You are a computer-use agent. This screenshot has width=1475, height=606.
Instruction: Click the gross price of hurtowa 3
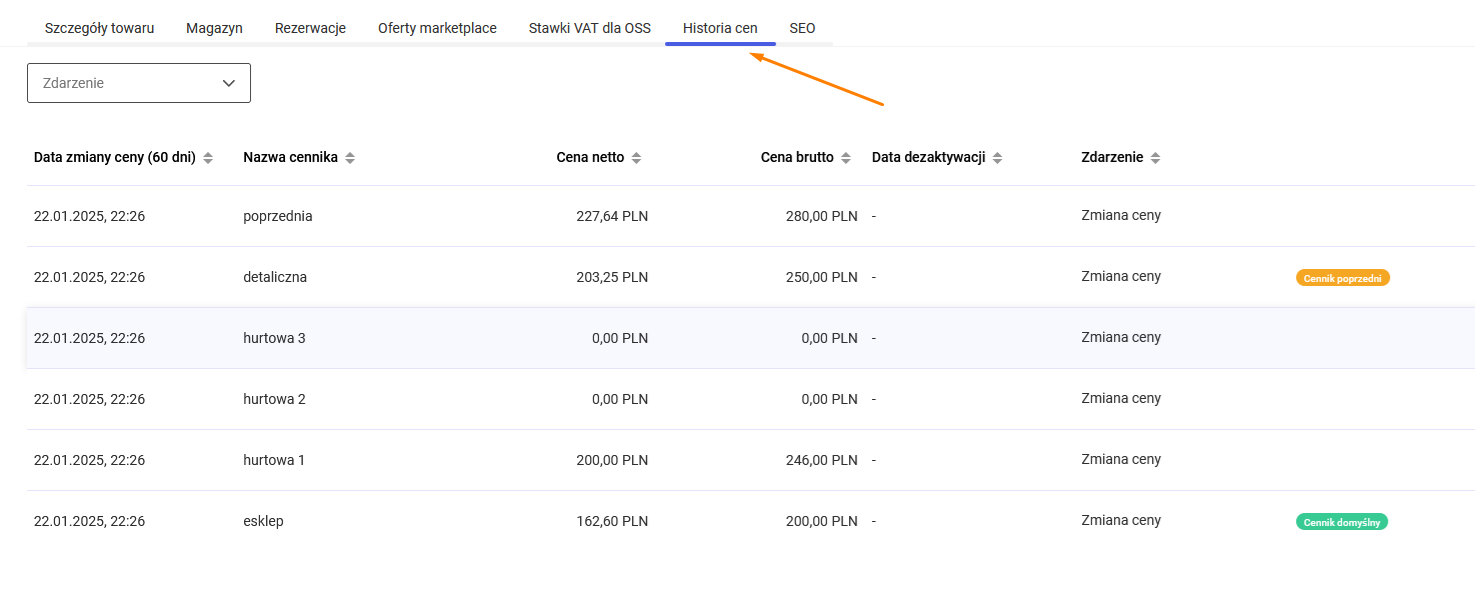pos(830,338)
